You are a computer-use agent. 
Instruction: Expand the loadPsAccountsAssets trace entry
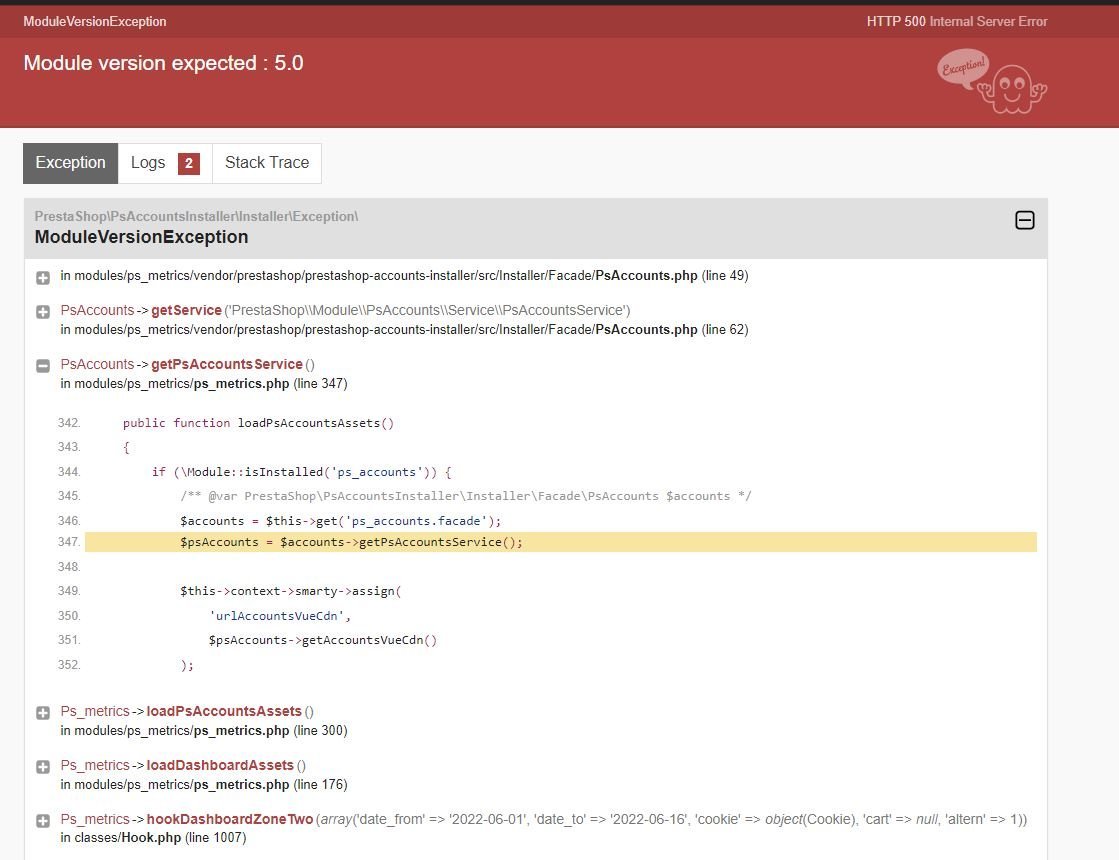click(43, 712)
